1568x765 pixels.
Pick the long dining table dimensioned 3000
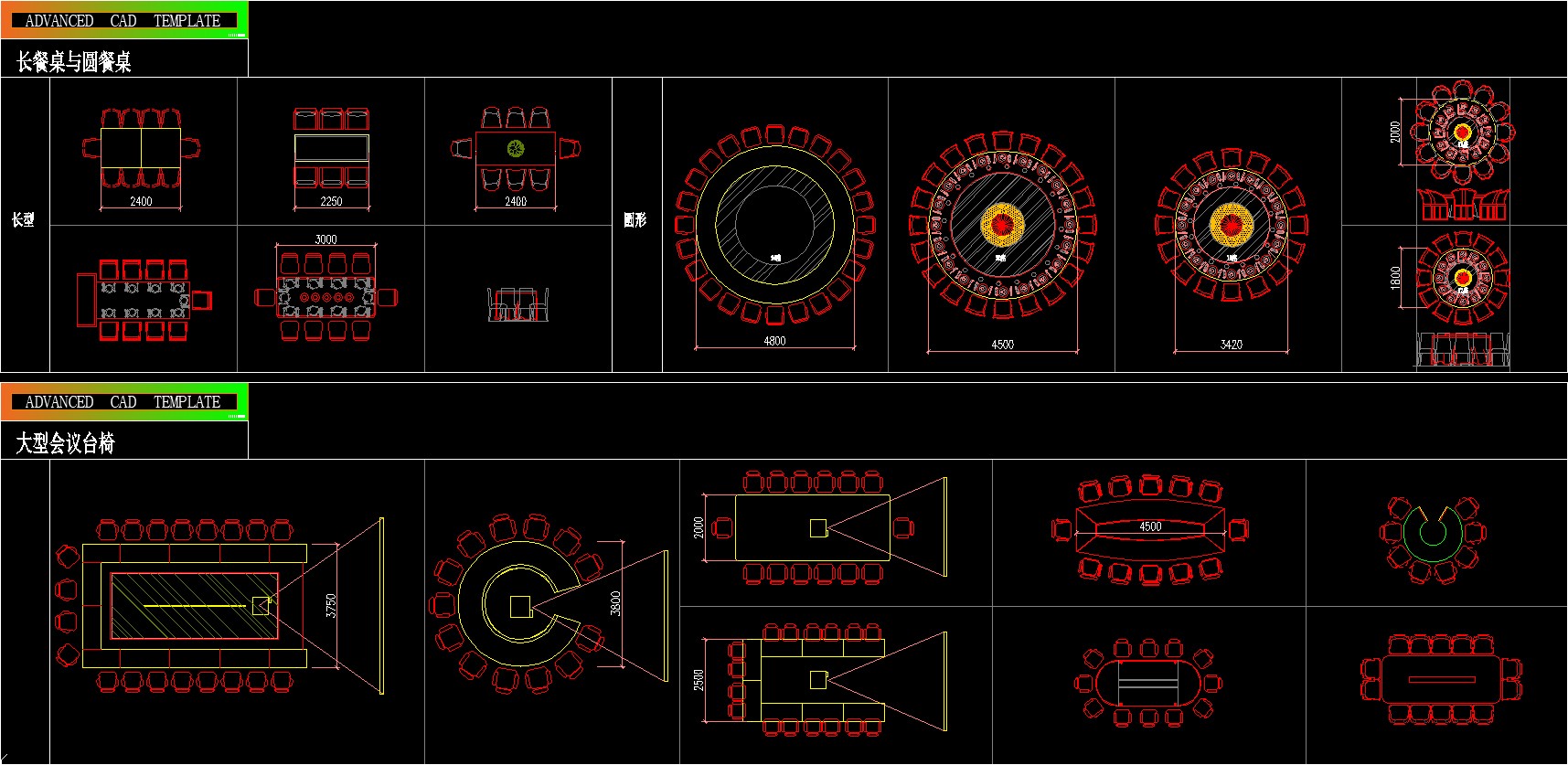(325, 297)
